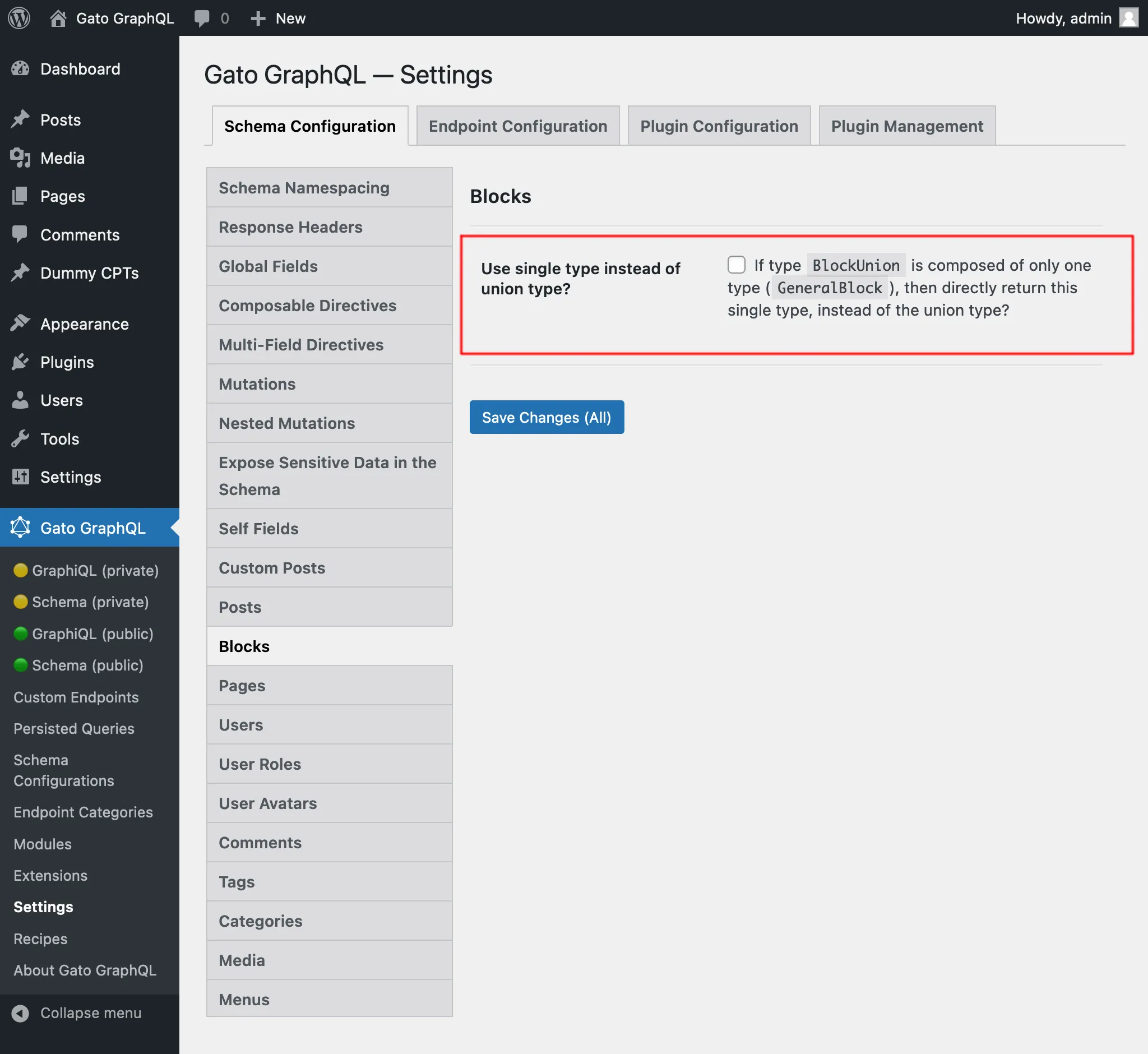Open the comments bubble icon in admin bar
The image size is (1148, 1054).
pyautogui.click(x=201, y=19)
